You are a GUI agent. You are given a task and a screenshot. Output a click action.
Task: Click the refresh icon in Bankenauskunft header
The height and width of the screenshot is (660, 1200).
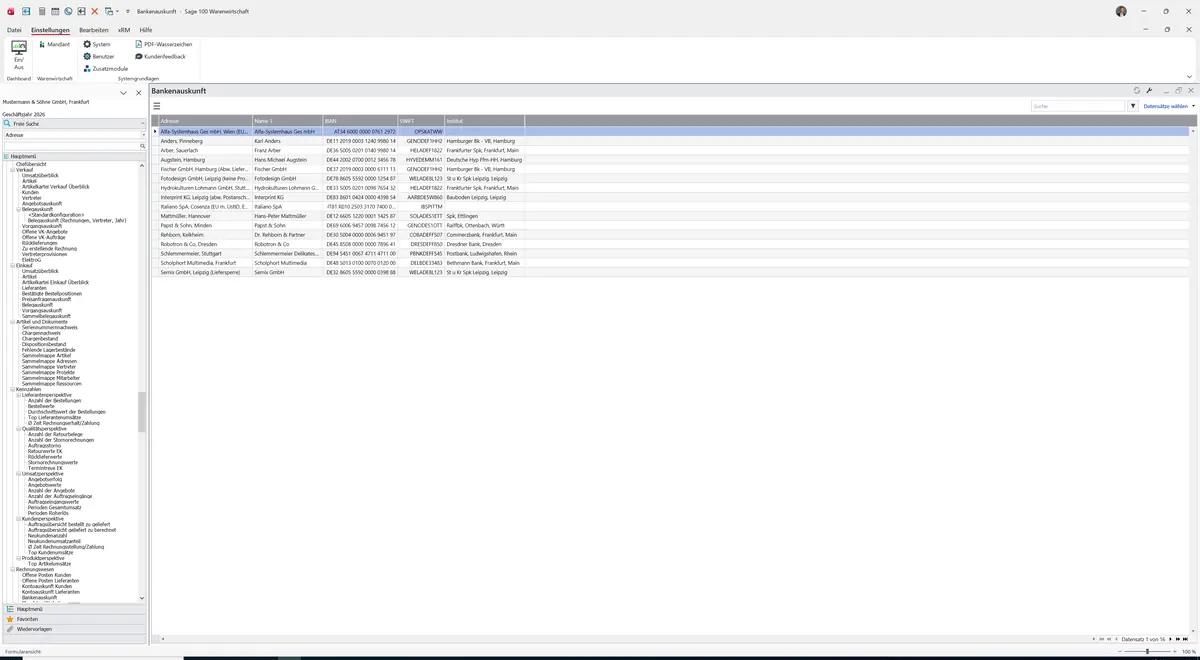coord(1137,90)
